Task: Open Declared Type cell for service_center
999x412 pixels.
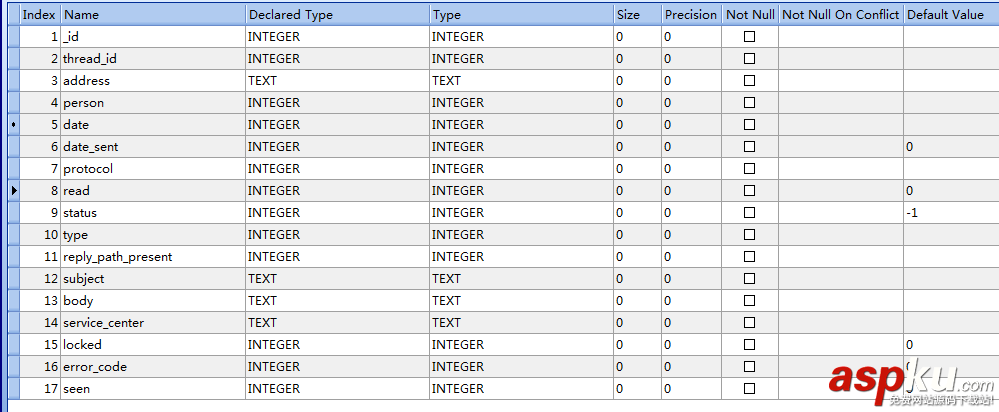Action: coord(337,323)
